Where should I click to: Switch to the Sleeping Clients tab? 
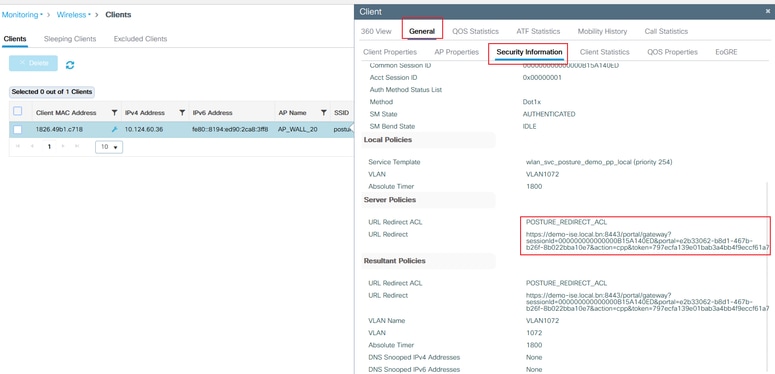[70, 39]
